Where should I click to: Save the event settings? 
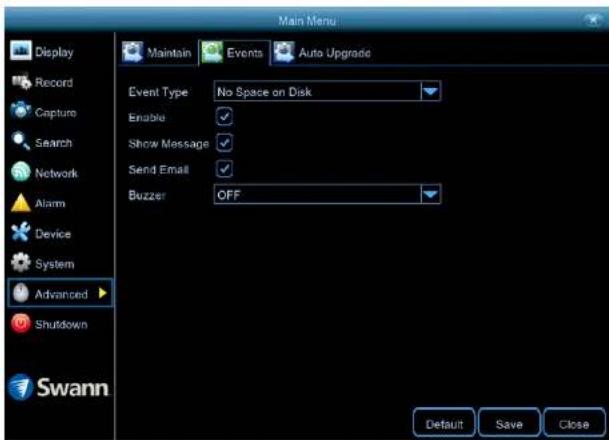509,423
